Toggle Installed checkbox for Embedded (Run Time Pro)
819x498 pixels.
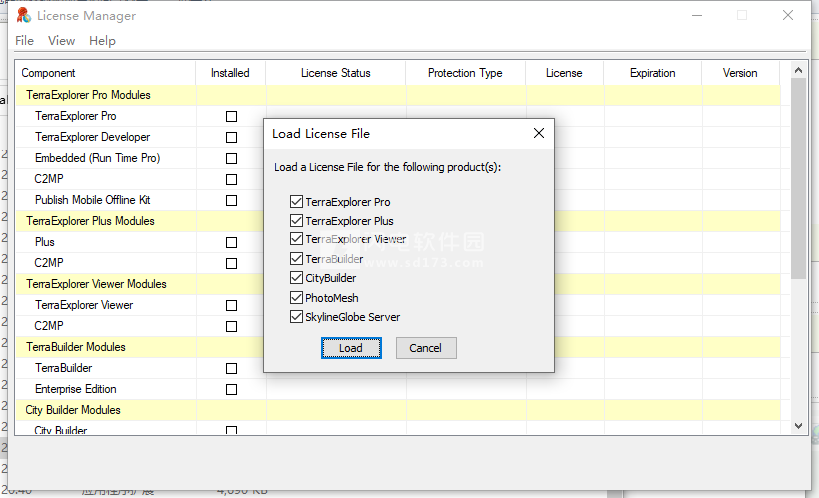coord(231,158)
